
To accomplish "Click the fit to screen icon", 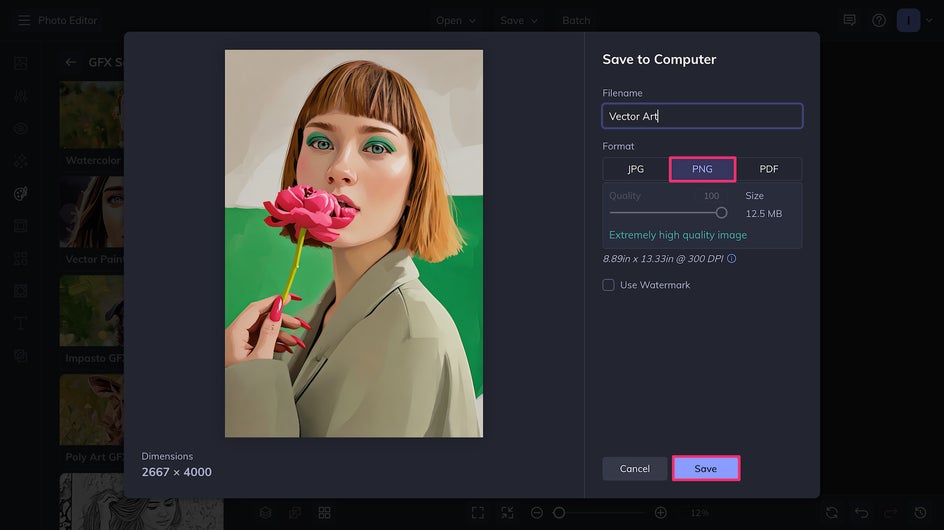I will pos(508,513).
